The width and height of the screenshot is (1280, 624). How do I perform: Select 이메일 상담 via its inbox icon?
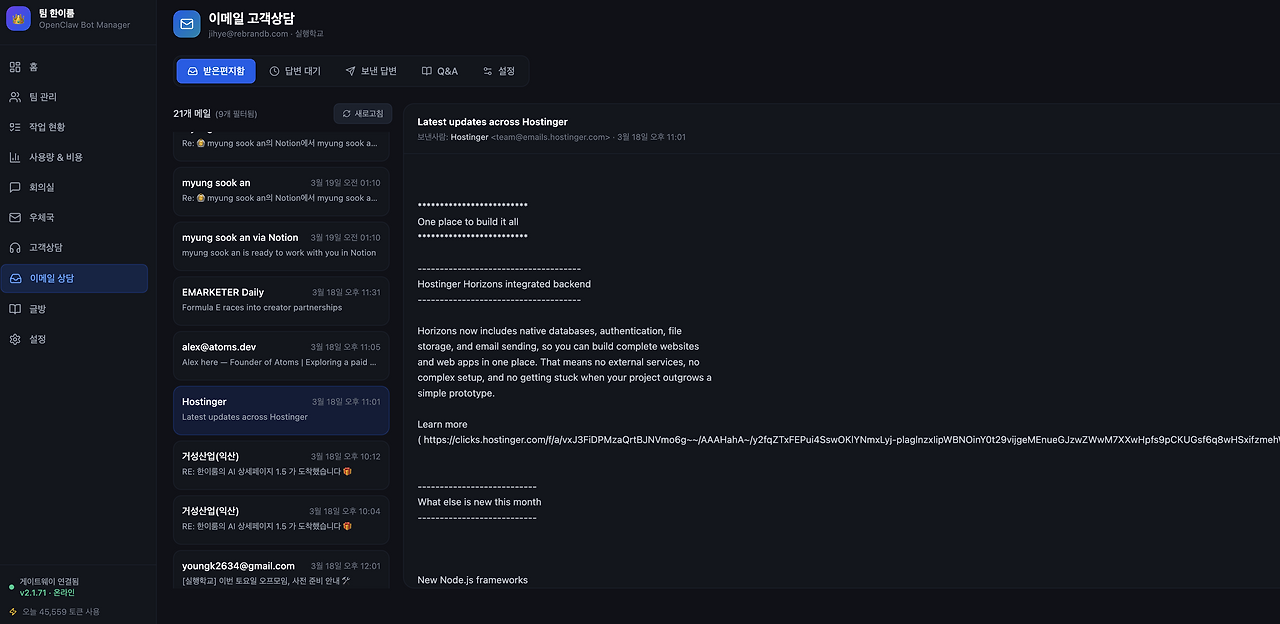pos(15,278)
